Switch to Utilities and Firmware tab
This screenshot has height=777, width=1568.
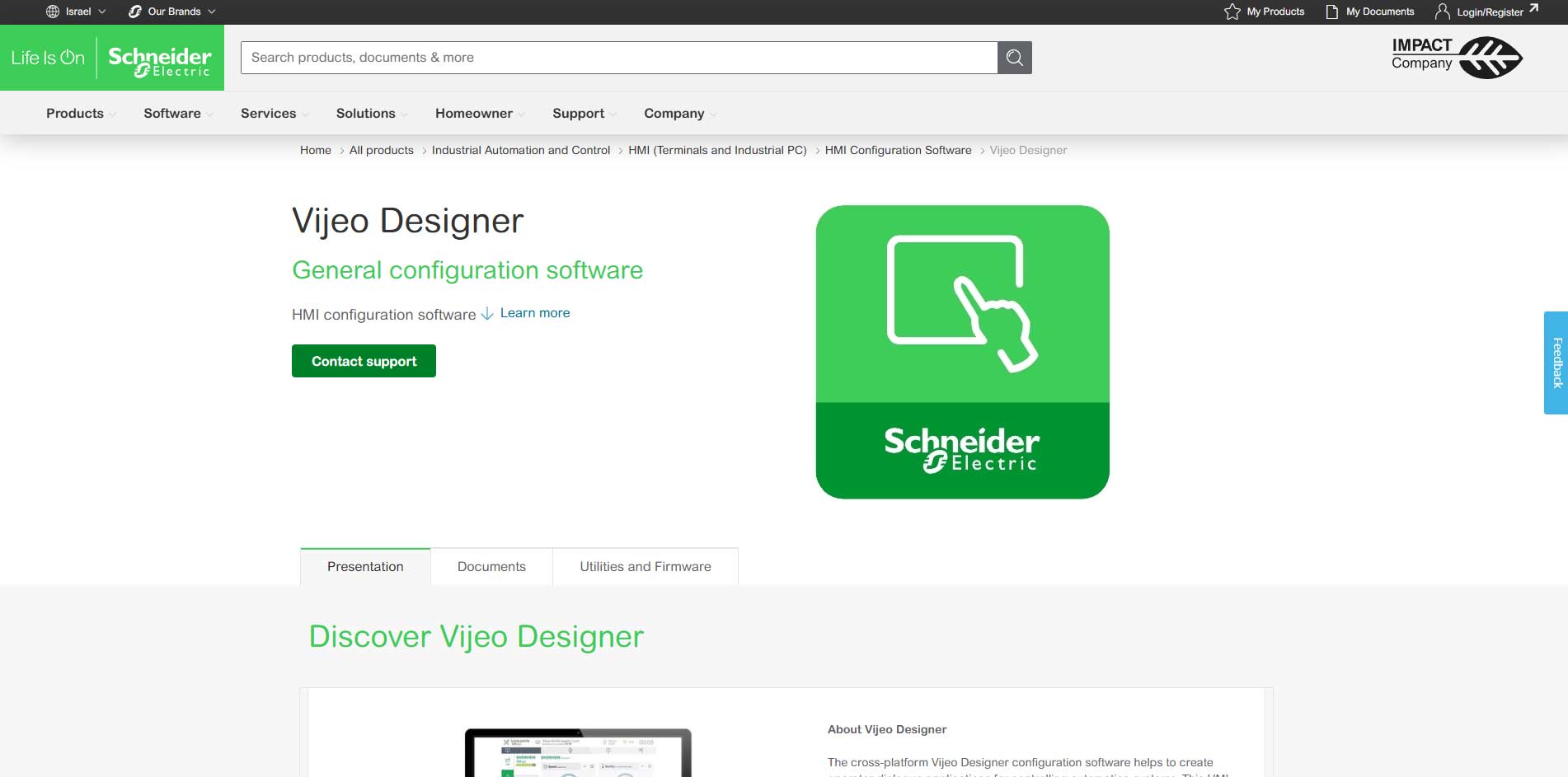click(645, 567)
